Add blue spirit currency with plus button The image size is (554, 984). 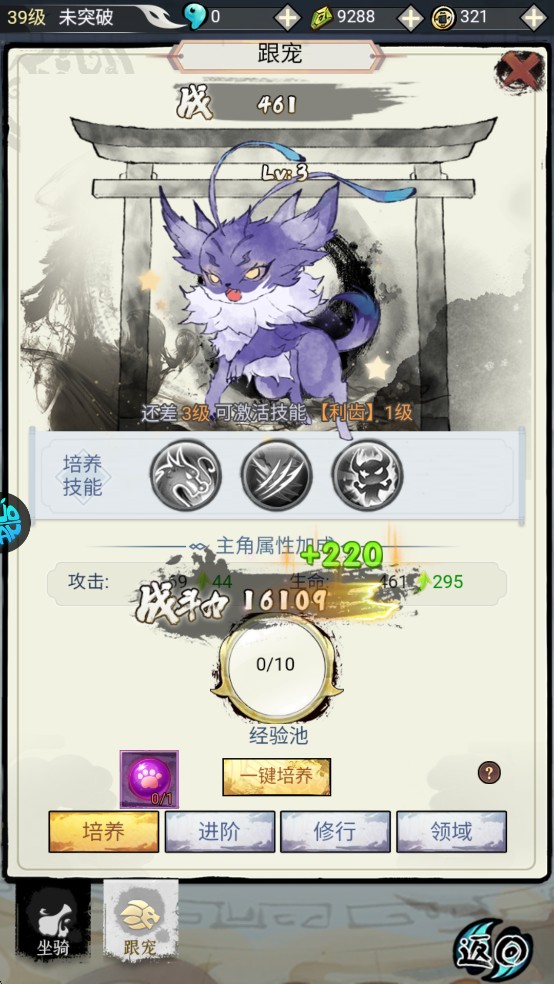pos(288,18)
